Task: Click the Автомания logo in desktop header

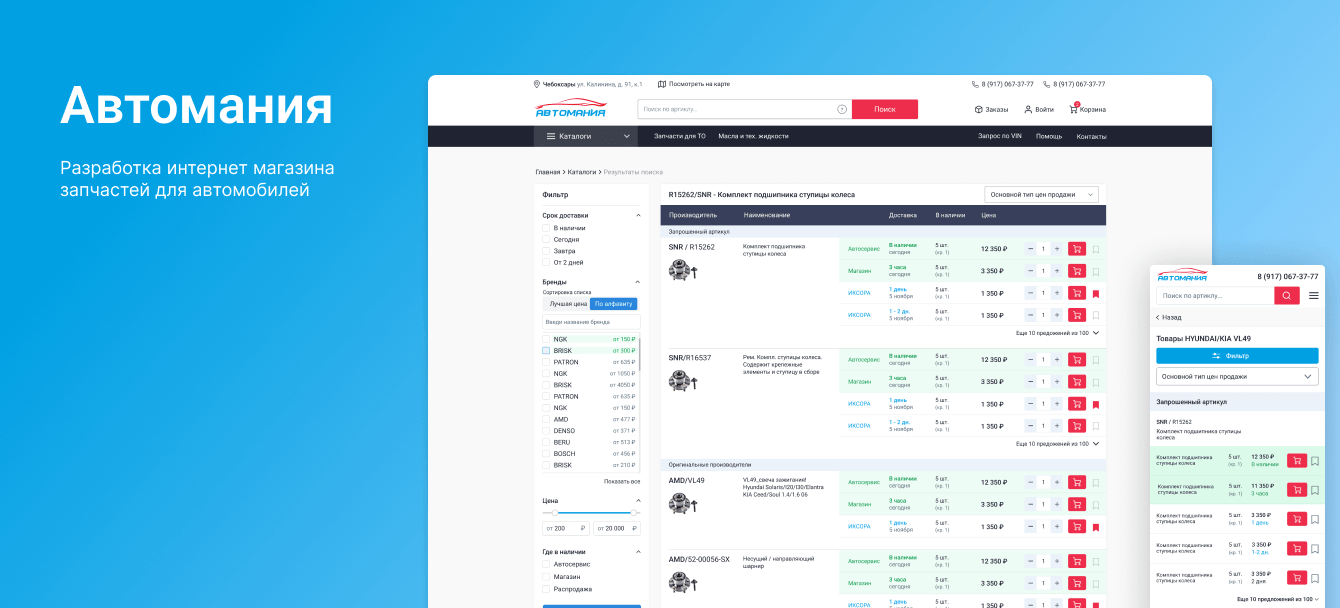Action: point(570,109)
